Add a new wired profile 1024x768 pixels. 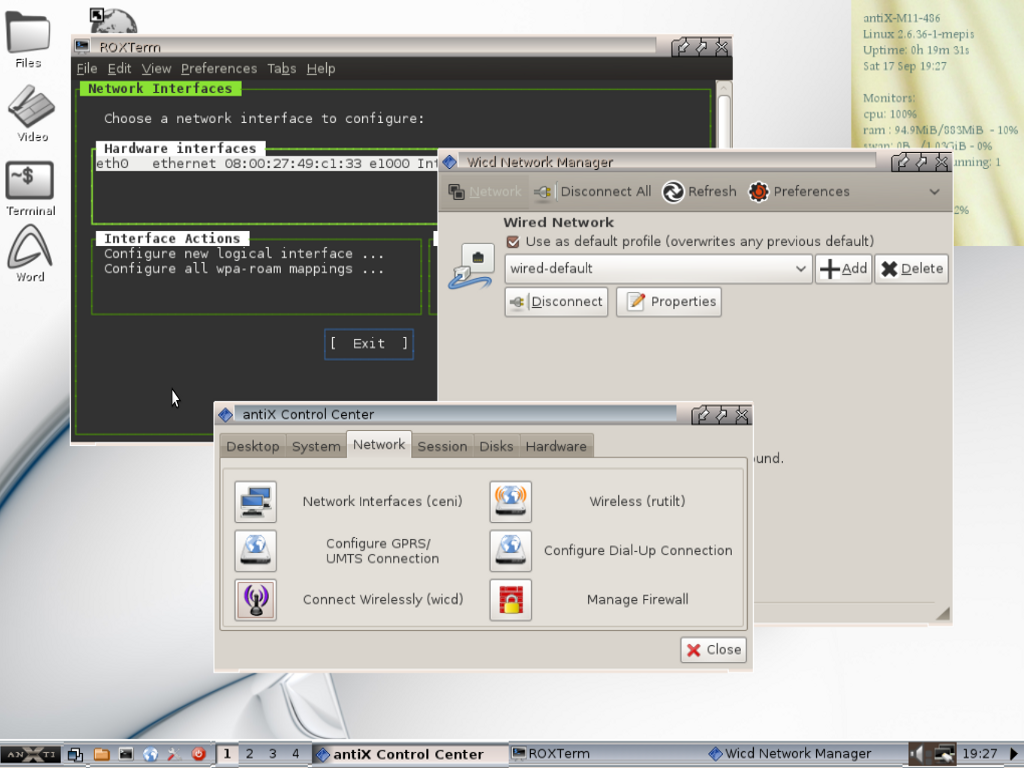click(x=843, y=268)
